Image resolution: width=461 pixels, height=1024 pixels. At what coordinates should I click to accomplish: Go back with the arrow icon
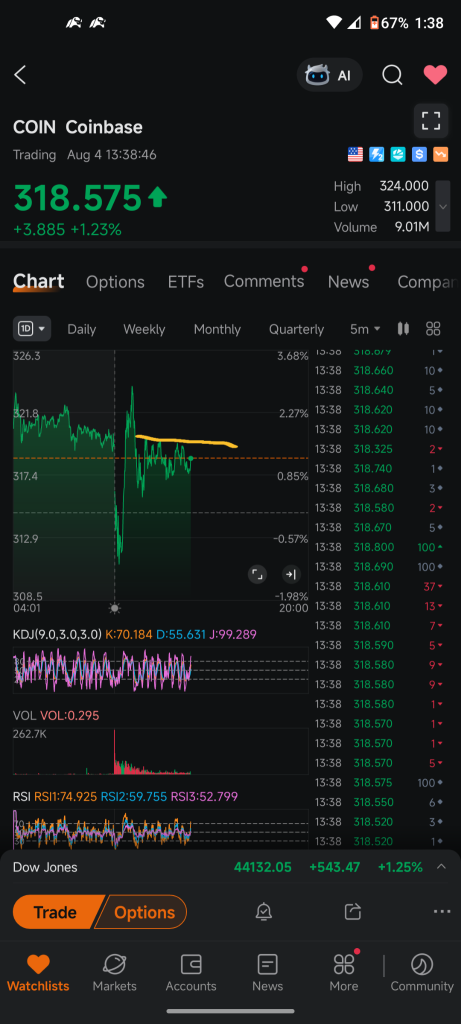(20, 75)
